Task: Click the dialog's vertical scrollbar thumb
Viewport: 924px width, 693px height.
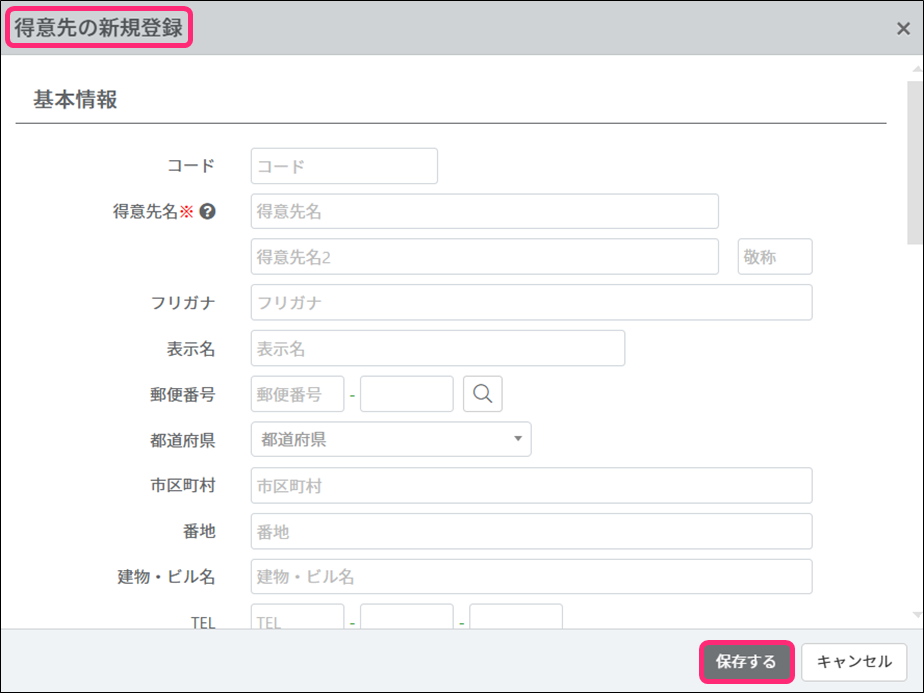Action: point(915,160)
